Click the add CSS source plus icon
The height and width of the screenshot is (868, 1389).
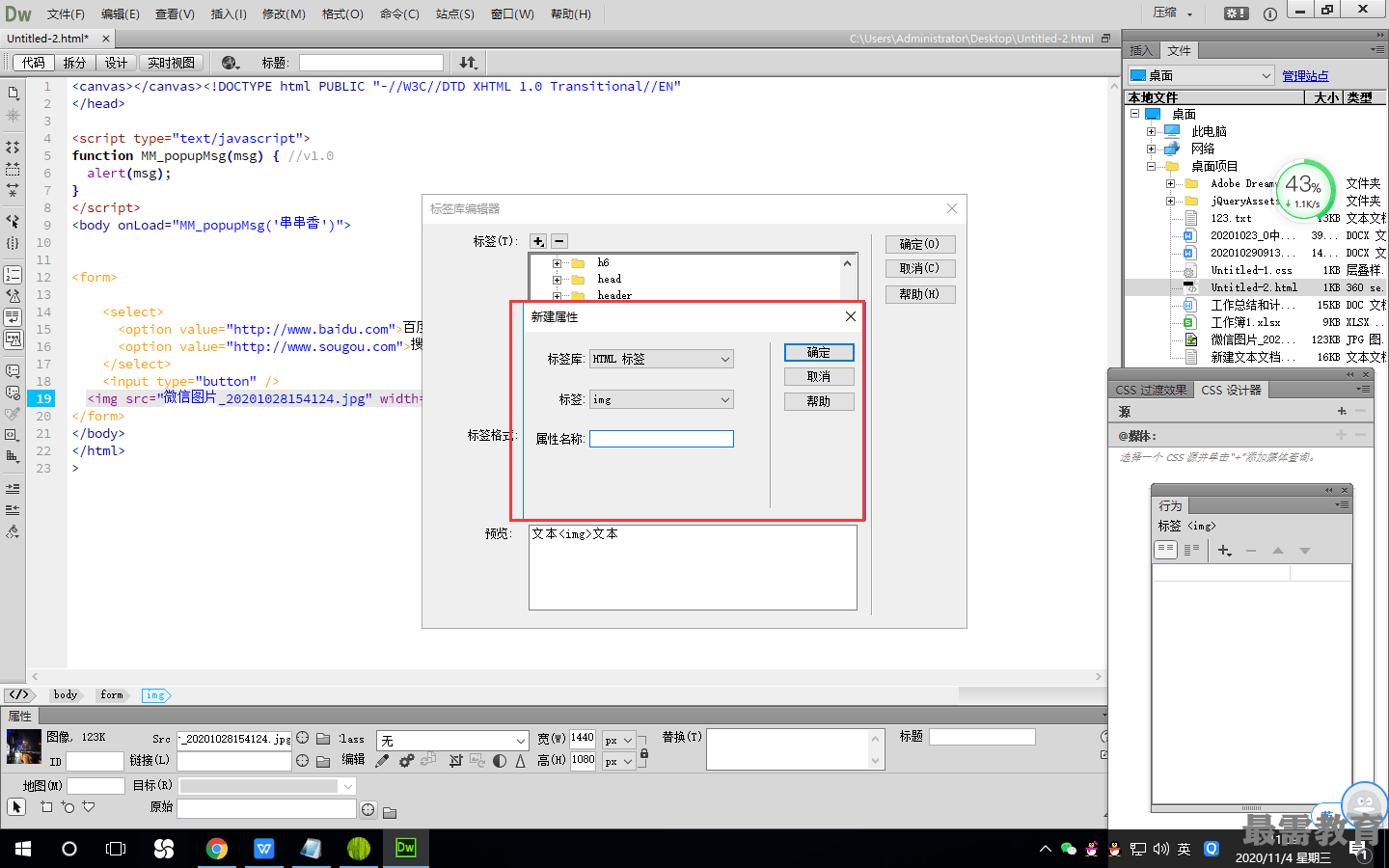click(1342, 411)
